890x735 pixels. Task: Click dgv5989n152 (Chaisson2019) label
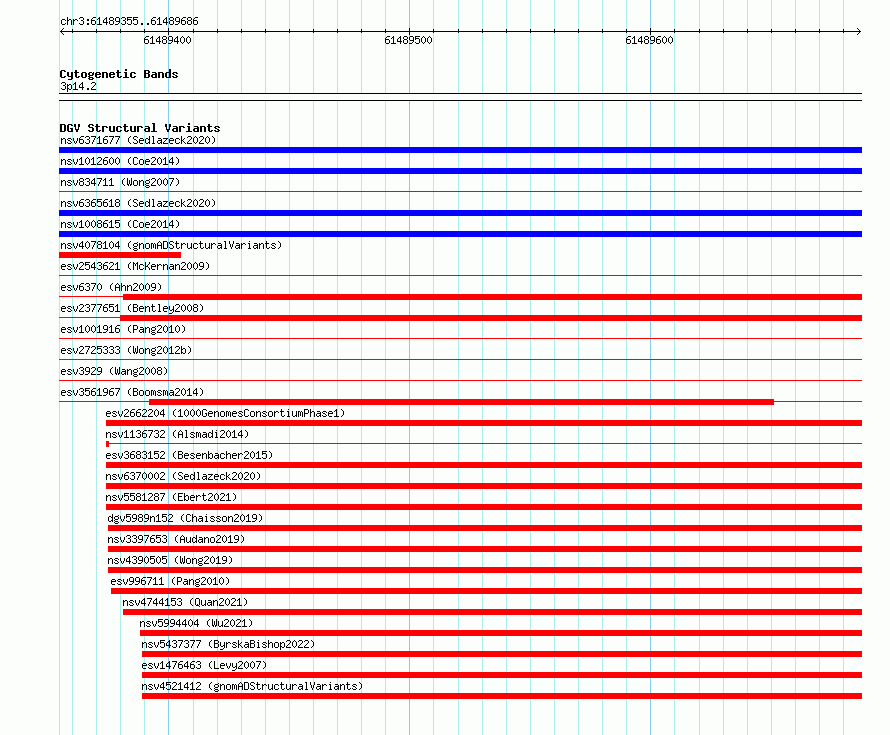185,518
